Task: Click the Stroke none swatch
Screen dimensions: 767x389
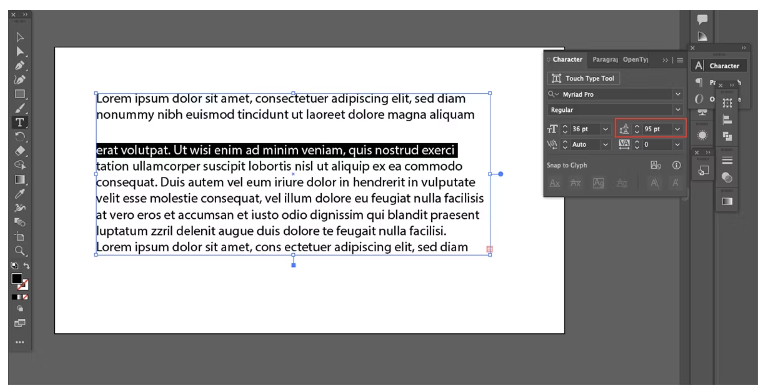Action: click(x=24, y=285)
